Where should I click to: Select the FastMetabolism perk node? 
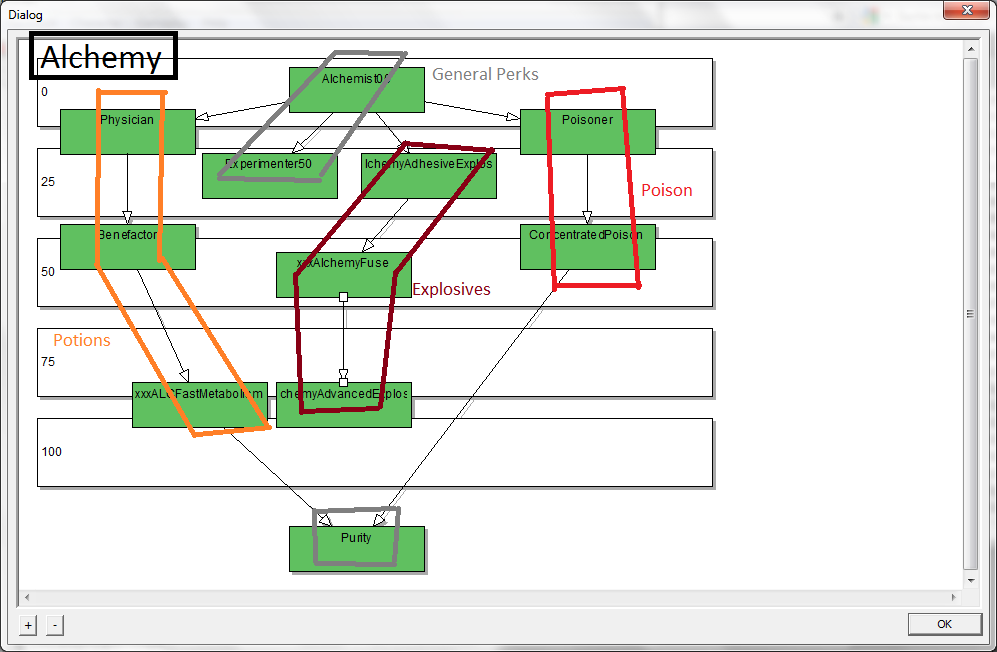coord(199,404)
